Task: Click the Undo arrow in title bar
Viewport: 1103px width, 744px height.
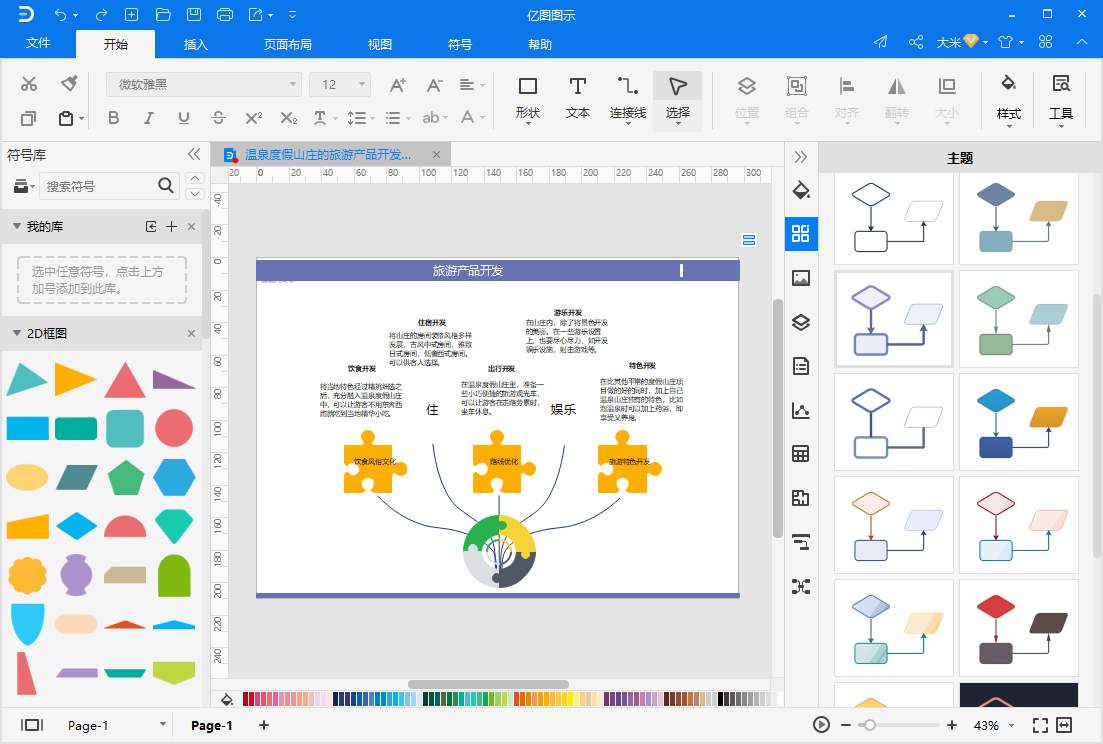Action: click(x=61, y=14)
